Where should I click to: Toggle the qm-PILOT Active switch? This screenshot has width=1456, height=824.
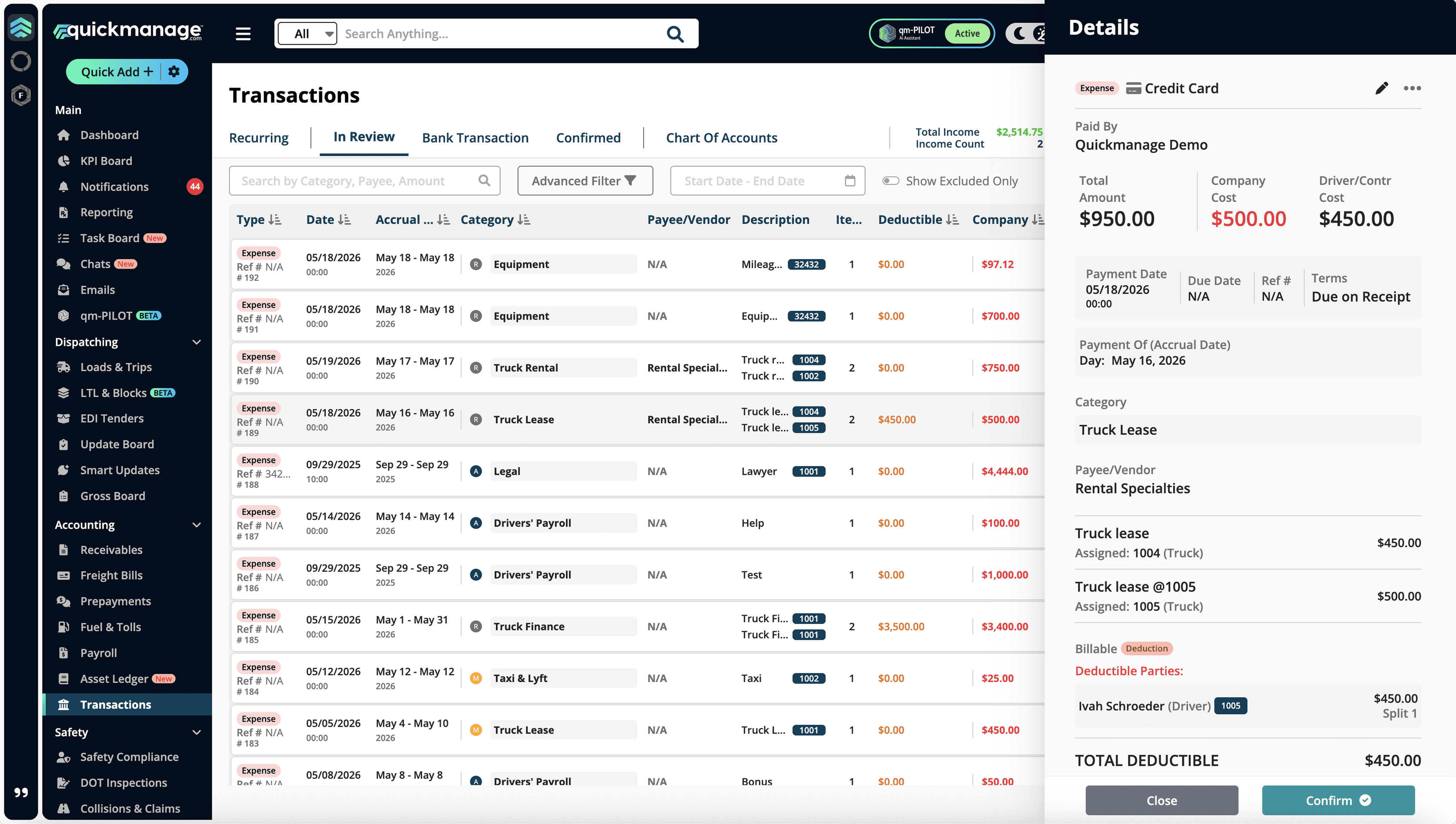coord(968,34)
